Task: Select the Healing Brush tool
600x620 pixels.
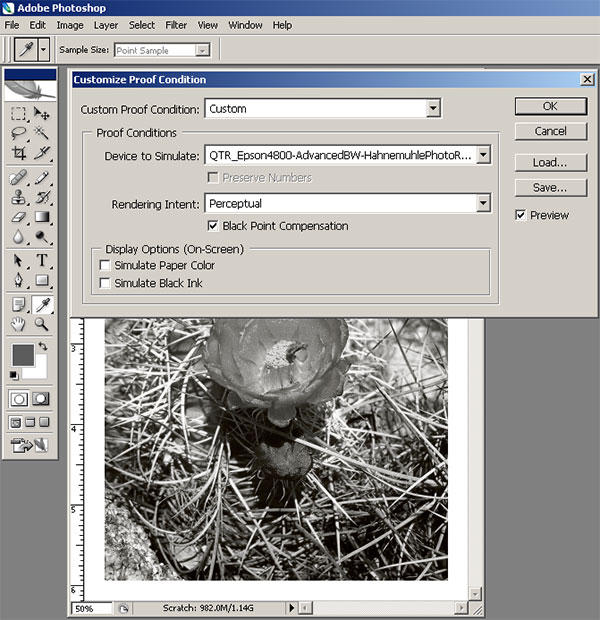Action: coord(18,178)
